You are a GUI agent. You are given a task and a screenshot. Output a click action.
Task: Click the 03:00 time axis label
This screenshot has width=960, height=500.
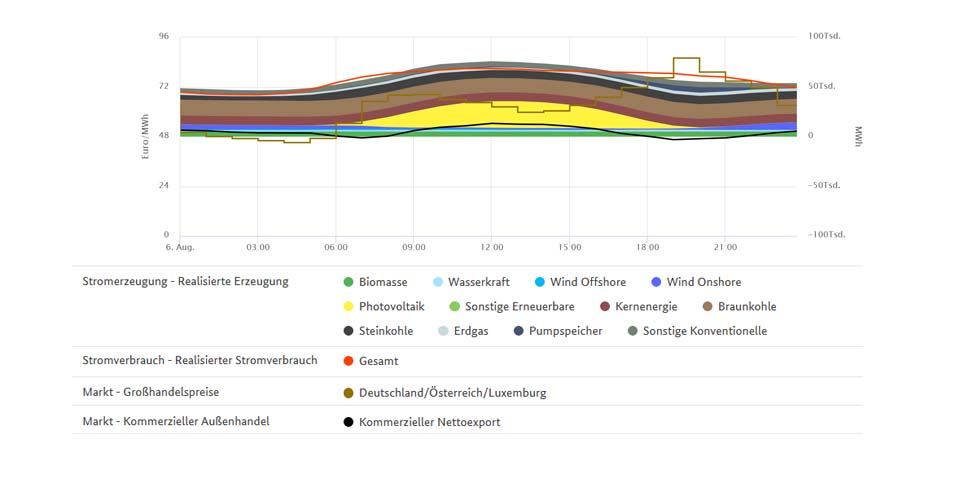coord(258,247)
